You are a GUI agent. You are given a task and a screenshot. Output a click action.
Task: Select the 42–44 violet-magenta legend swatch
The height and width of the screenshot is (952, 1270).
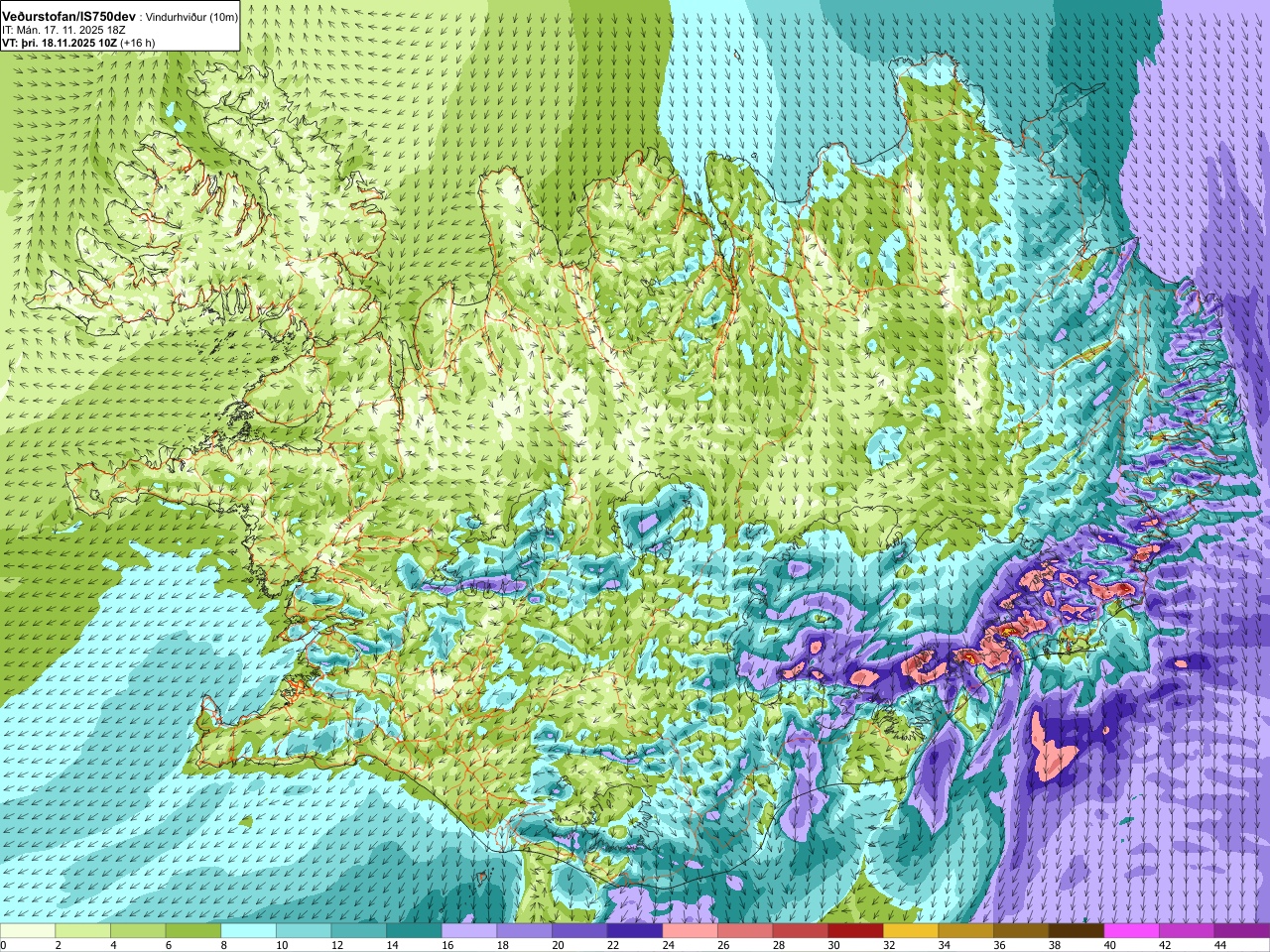1188,930
